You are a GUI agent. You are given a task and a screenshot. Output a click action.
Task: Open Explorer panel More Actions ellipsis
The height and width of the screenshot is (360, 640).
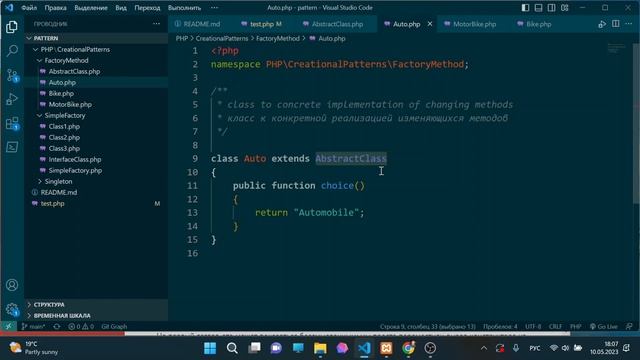coord(156,24)
